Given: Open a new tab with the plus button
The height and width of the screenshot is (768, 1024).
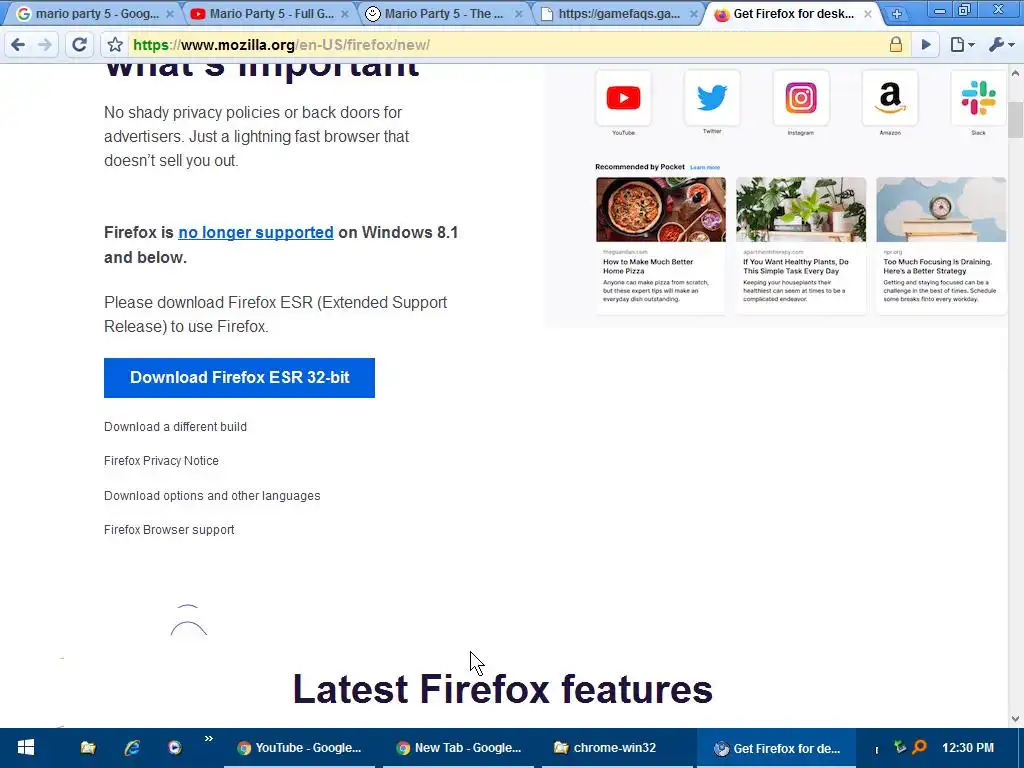Looking at the screenshot, I should point(897,14).
